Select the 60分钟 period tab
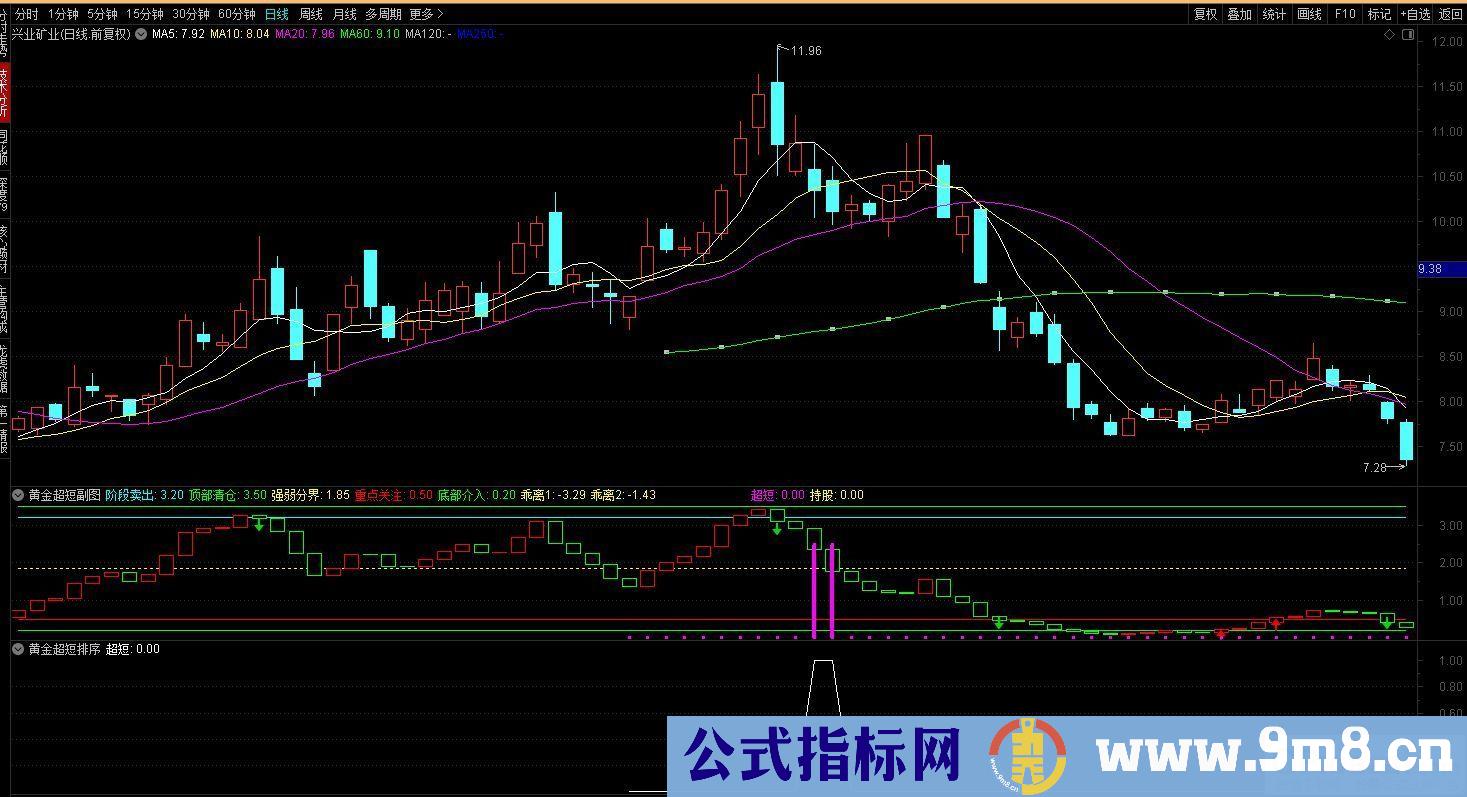Image resolution: width=1467 pixels, height=797 pixels. click(236, 14)
